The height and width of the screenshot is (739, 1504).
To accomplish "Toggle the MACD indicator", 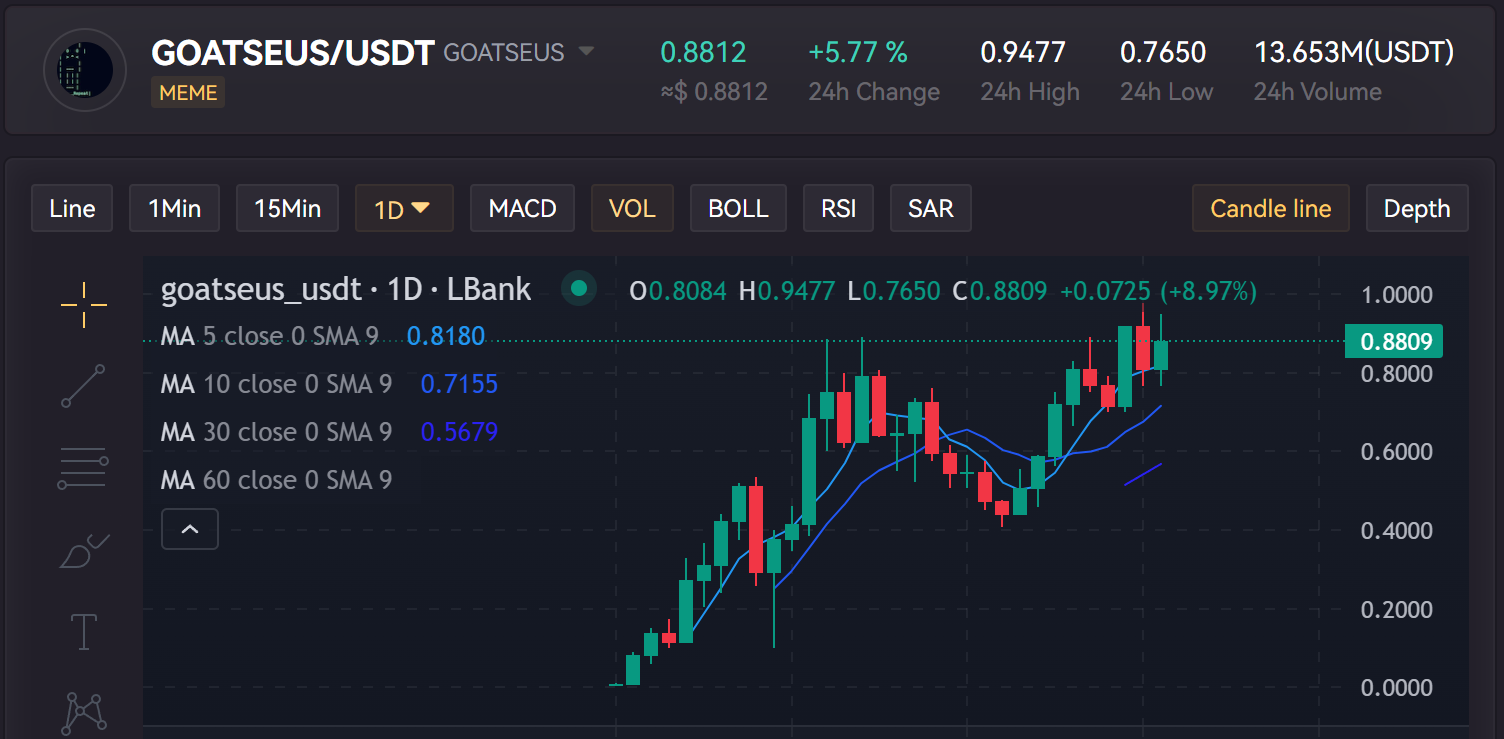I will point(522,209).
